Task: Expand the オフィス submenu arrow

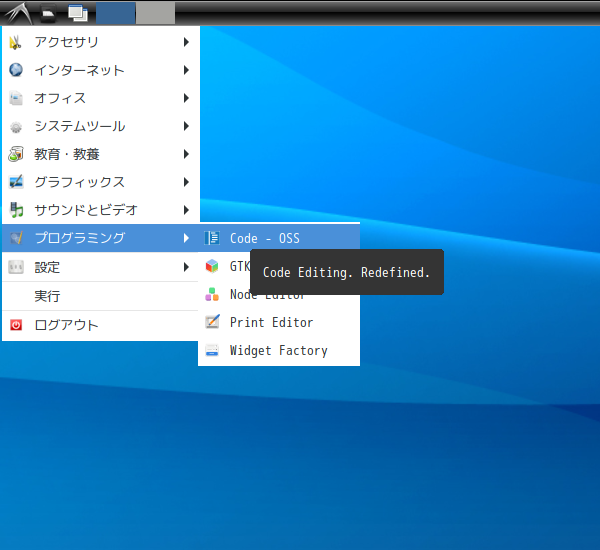Action: [186, 98]
